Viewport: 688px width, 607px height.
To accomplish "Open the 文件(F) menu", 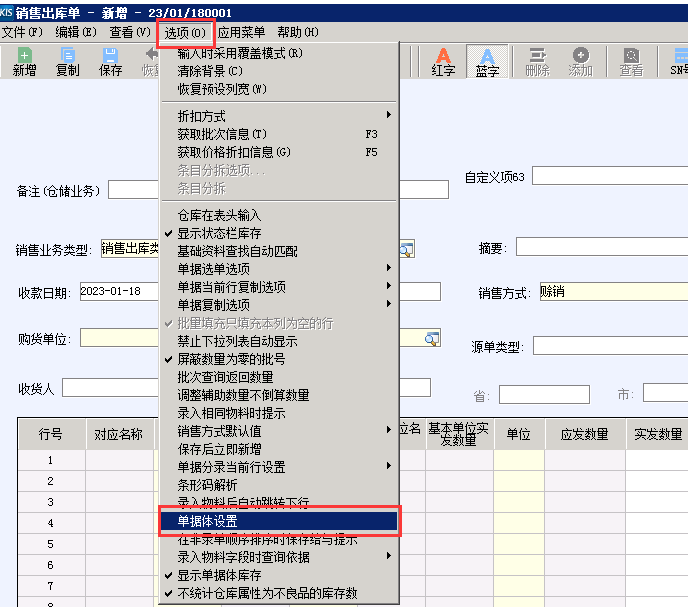I will pyautogui.click(x=22, y=32).
